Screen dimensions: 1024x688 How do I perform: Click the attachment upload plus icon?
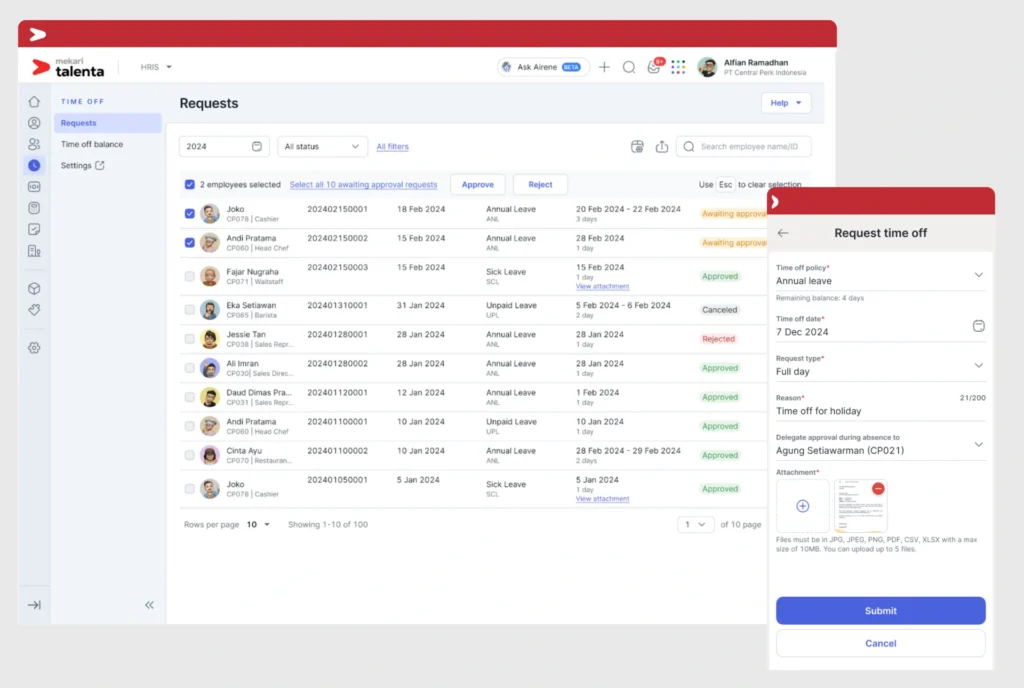tap(802, 507)
